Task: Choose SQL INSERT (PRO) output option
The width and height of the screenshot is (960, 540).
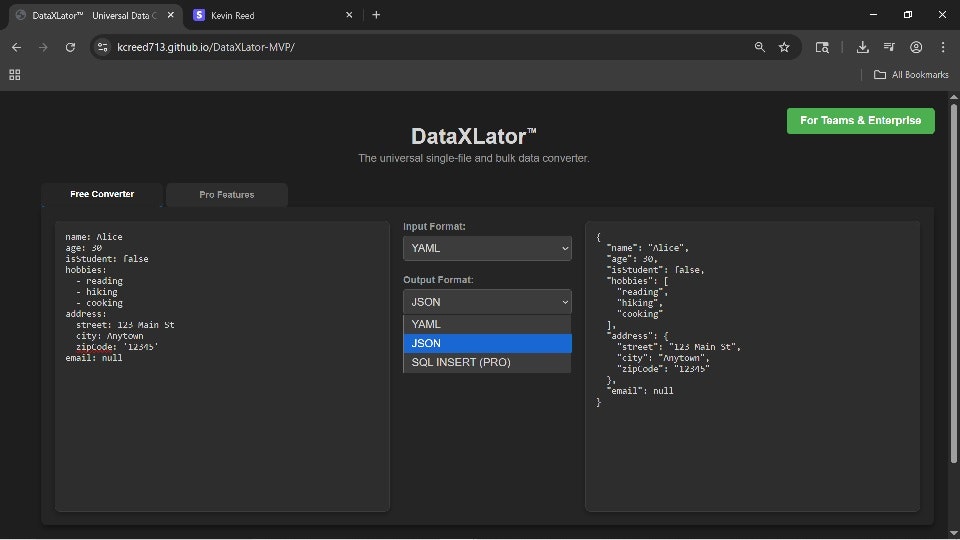Action: click(487, 362)
